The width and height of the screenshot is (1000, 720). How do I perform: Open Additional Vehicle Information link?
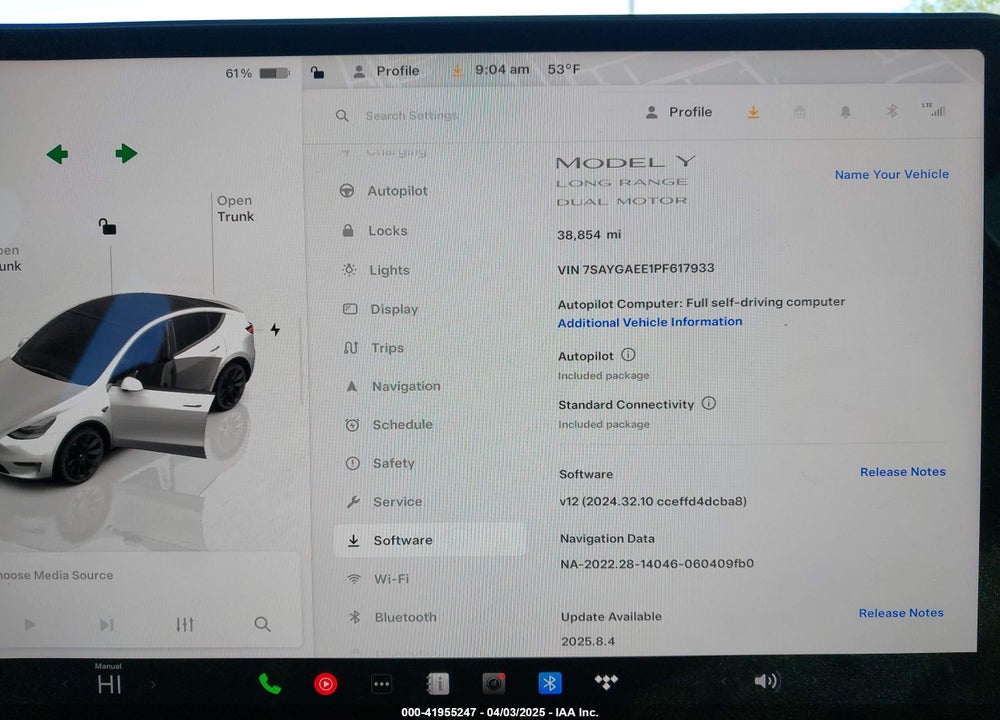650,322
